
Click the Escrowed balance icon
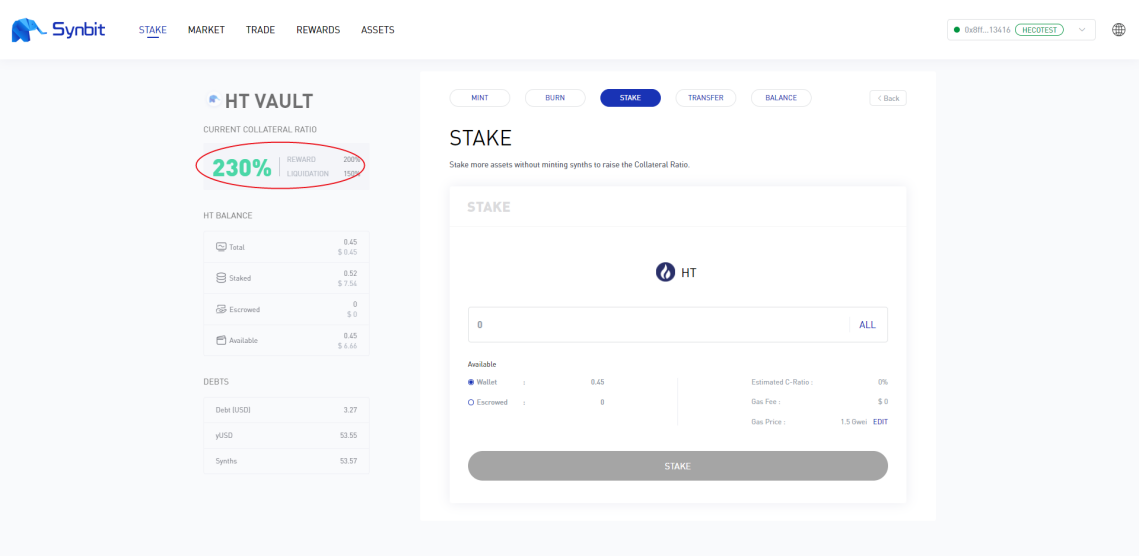[x=222, y=309]
